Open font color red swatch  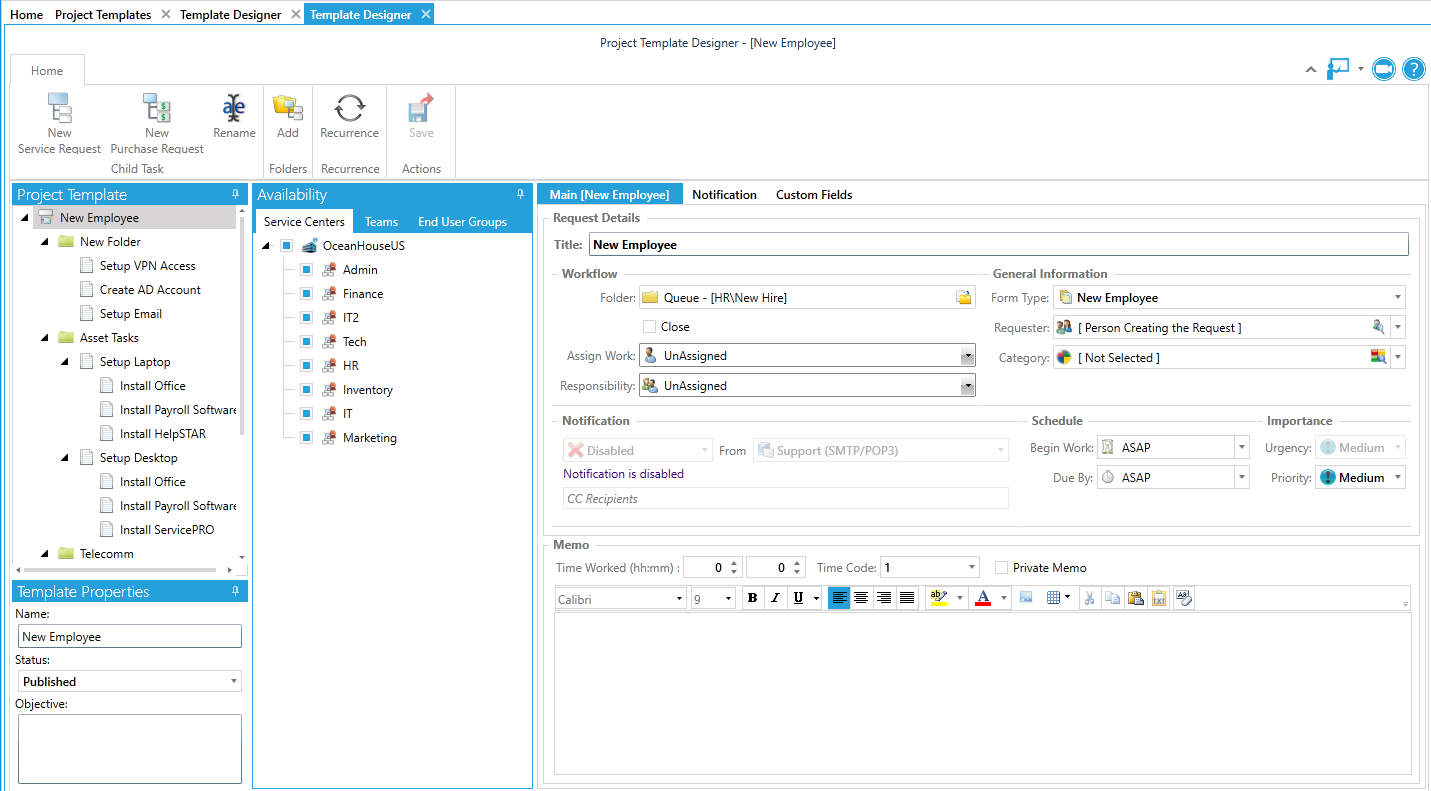point(982,598)
